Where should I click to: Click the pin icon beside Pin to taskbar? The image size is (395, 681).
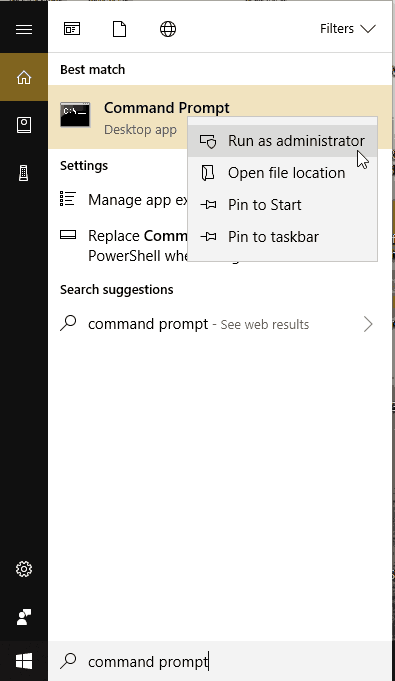pos(208,237)
